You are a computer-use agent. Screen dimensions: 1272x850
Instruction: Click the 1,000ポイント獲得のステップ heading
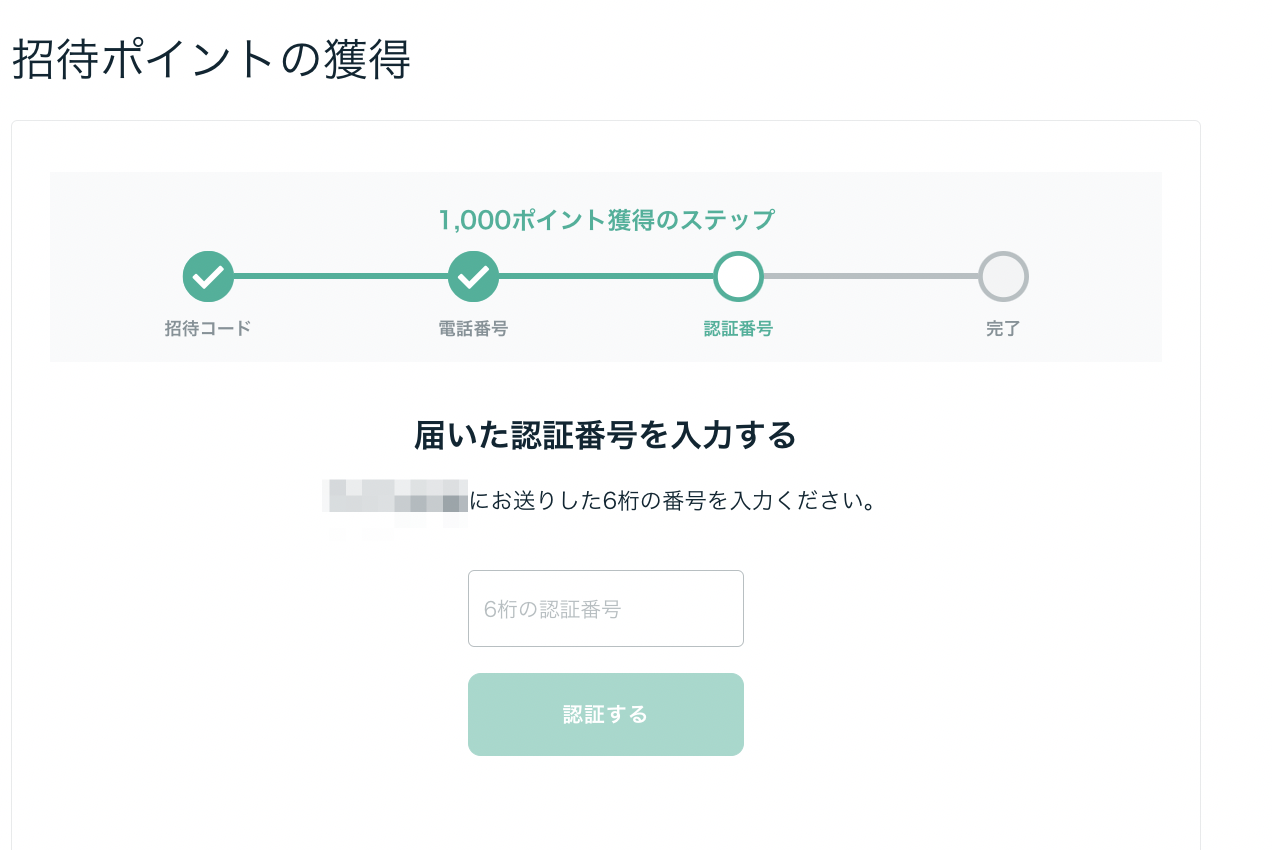click(606, 220)
